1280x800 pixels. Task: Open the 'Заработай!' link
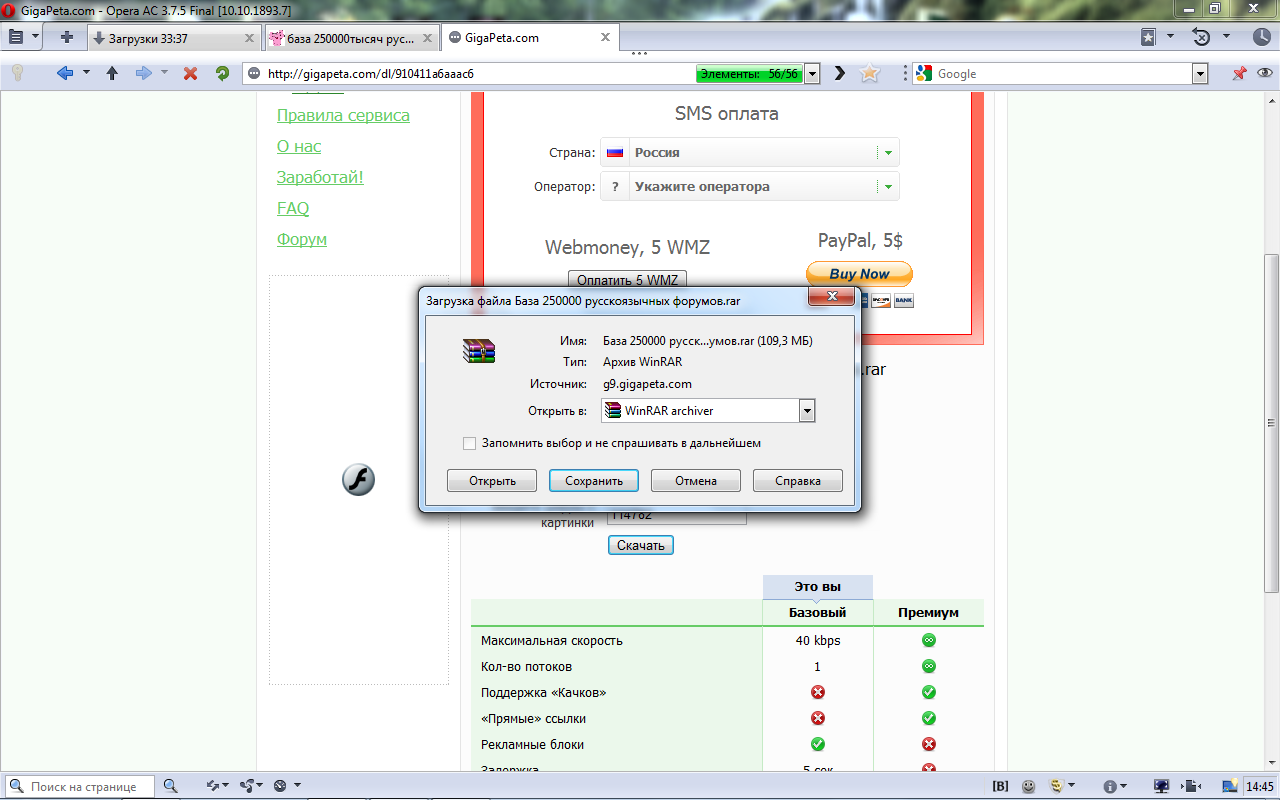320,177
